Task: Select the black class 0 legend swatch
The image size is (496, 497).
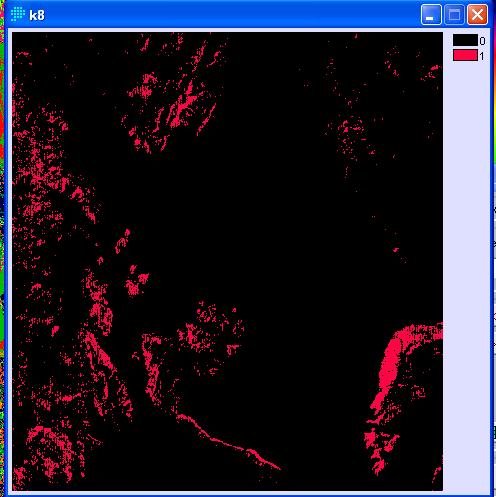Action: (465, 40)
